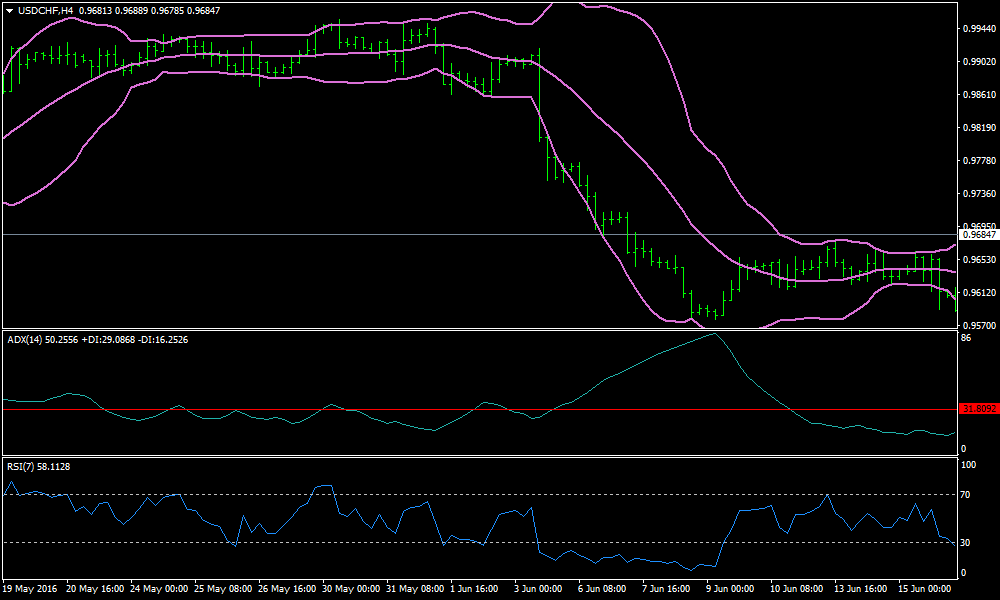Click the white 0.96847 current price tag
Screen dimensions: 1000x600
click(977, 235)
